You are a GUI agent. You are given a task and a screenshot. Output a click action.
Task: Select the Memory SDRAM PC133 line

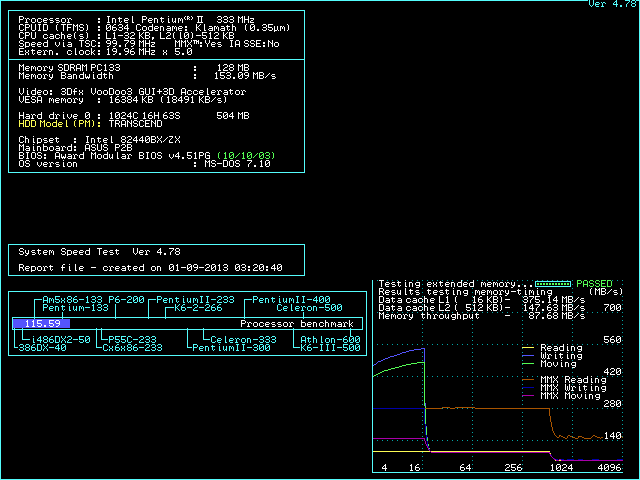(x=134, y=68)
